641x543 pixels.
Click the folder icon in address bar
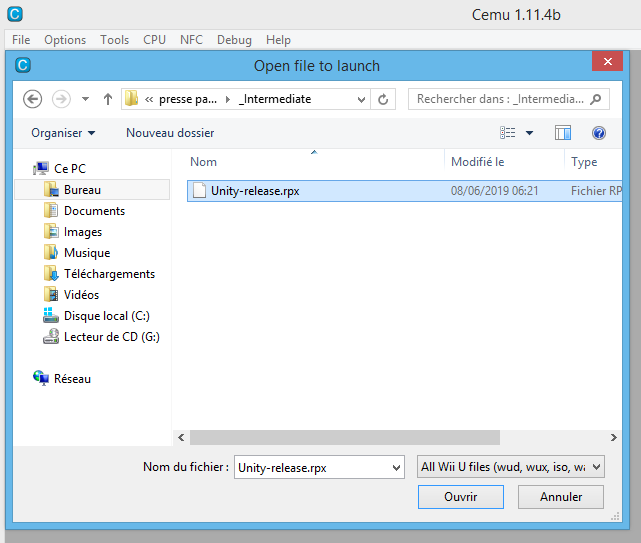coord(132,99)
